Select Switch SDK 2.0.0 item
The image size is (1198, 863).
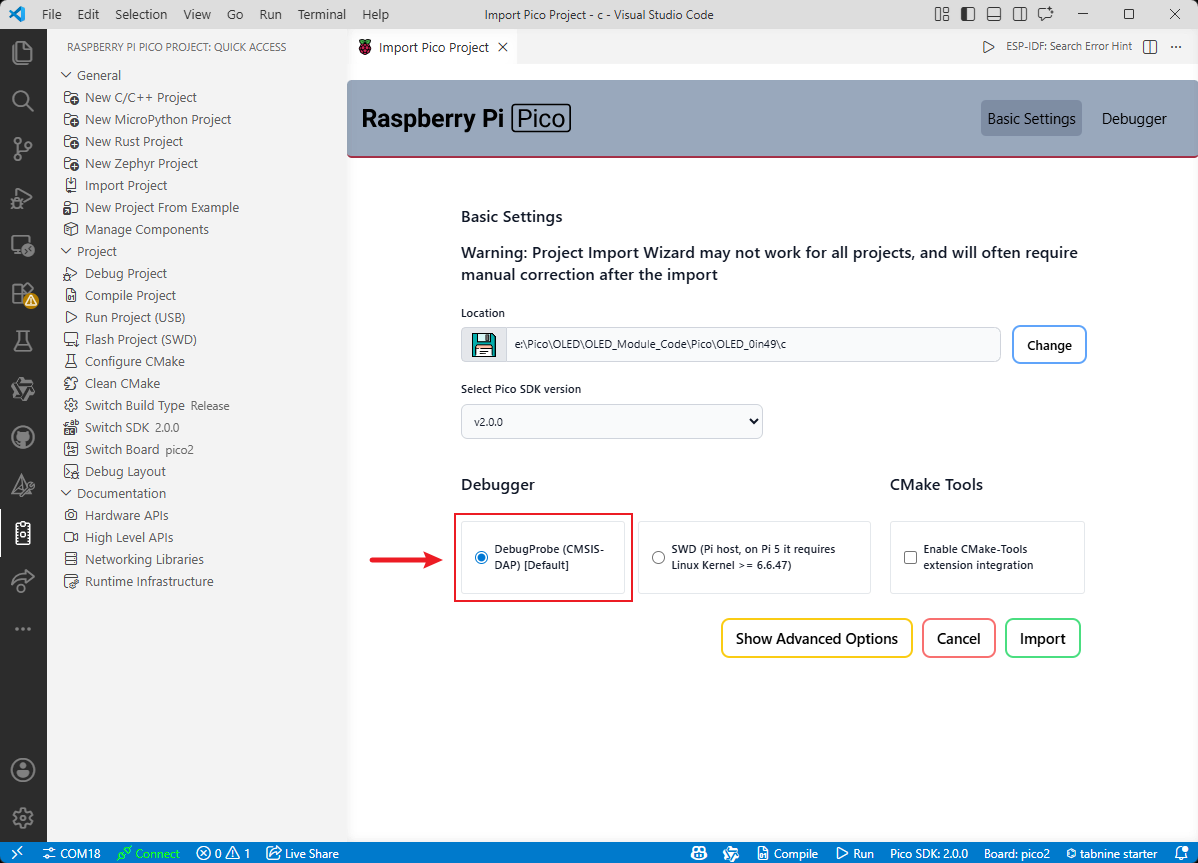(x=131, y=427)
